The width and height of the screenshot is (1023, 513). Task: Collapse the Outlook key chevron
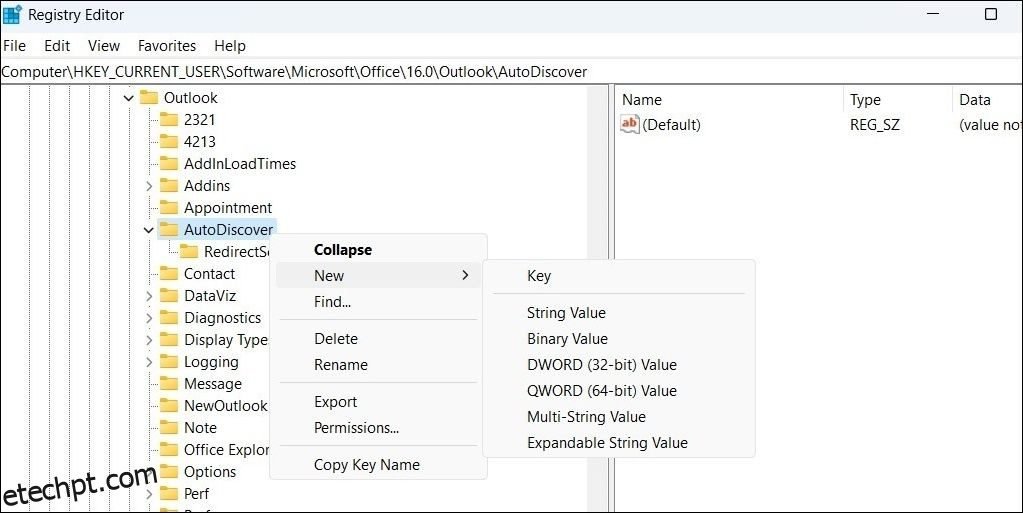tap(129, 98)
